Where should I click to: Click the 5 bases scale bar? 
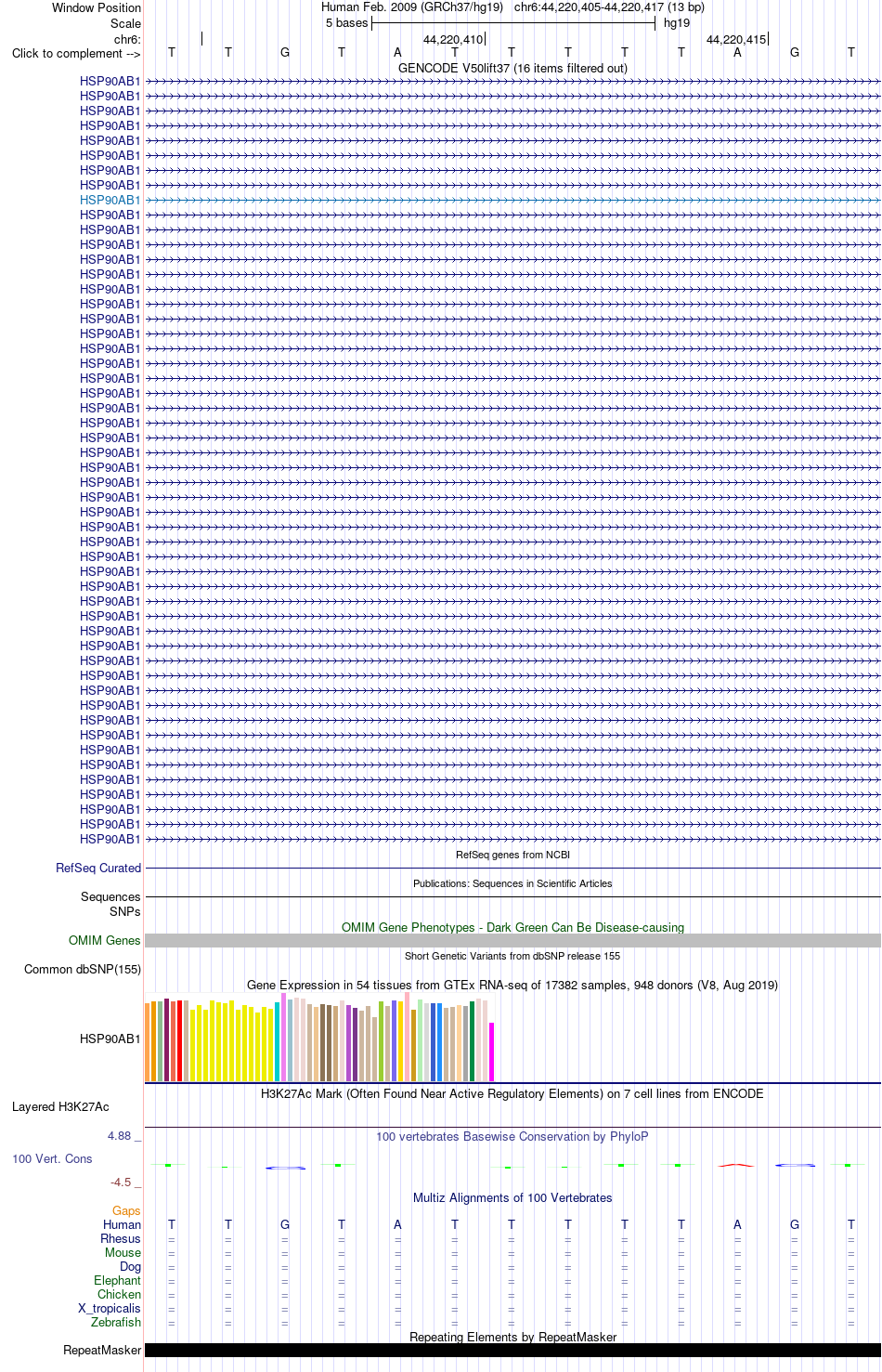click(x=513, y=23)
